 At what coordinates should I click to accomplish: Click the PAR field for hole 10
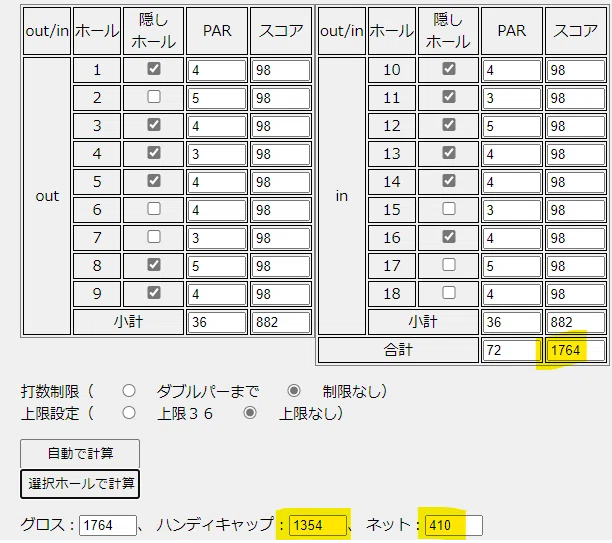[x=512, y=70]
